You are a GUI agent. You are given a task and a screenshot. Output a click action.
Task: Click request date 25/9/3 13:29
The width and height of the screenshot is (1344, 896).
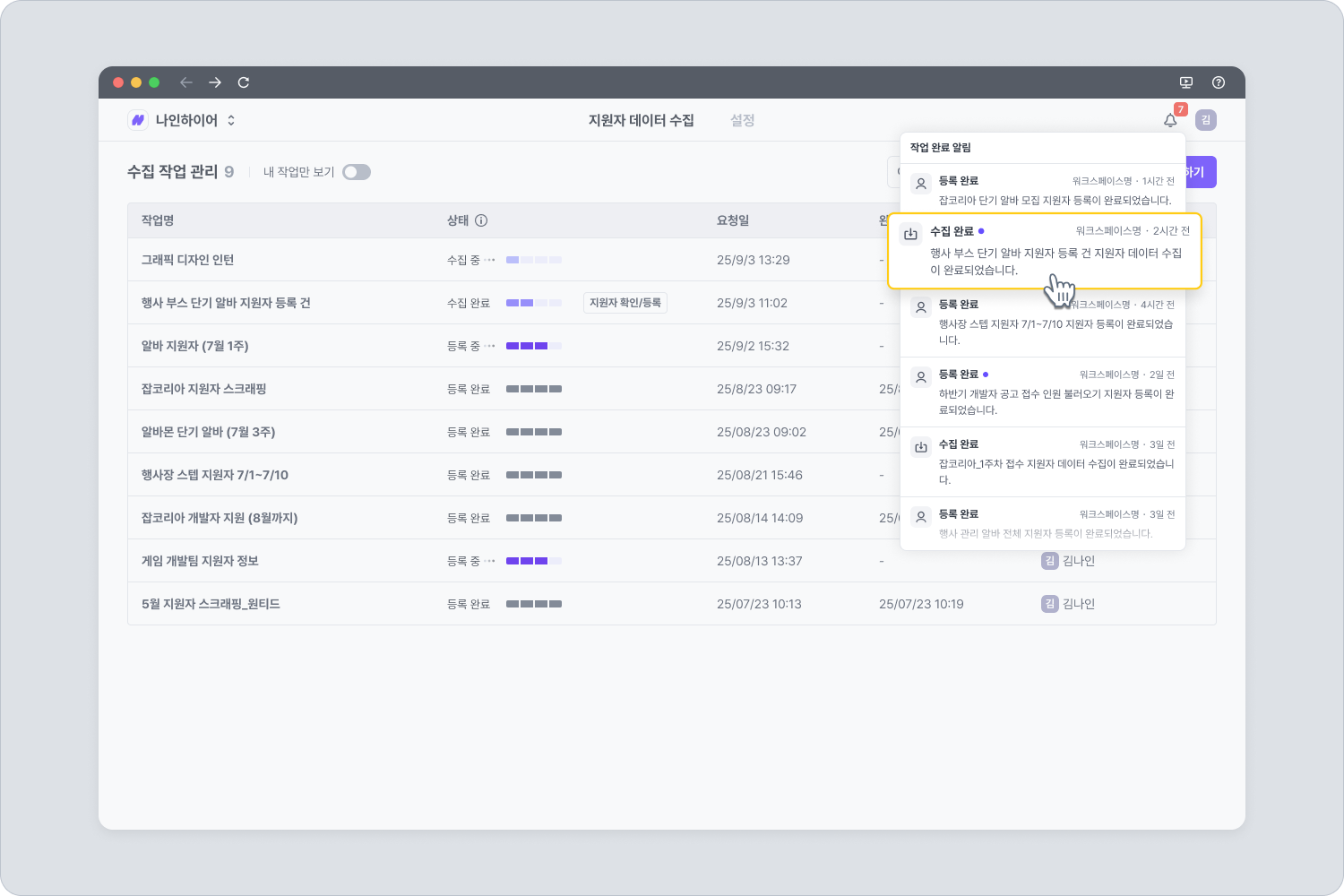pyautogui.click(x=754, y=260)
